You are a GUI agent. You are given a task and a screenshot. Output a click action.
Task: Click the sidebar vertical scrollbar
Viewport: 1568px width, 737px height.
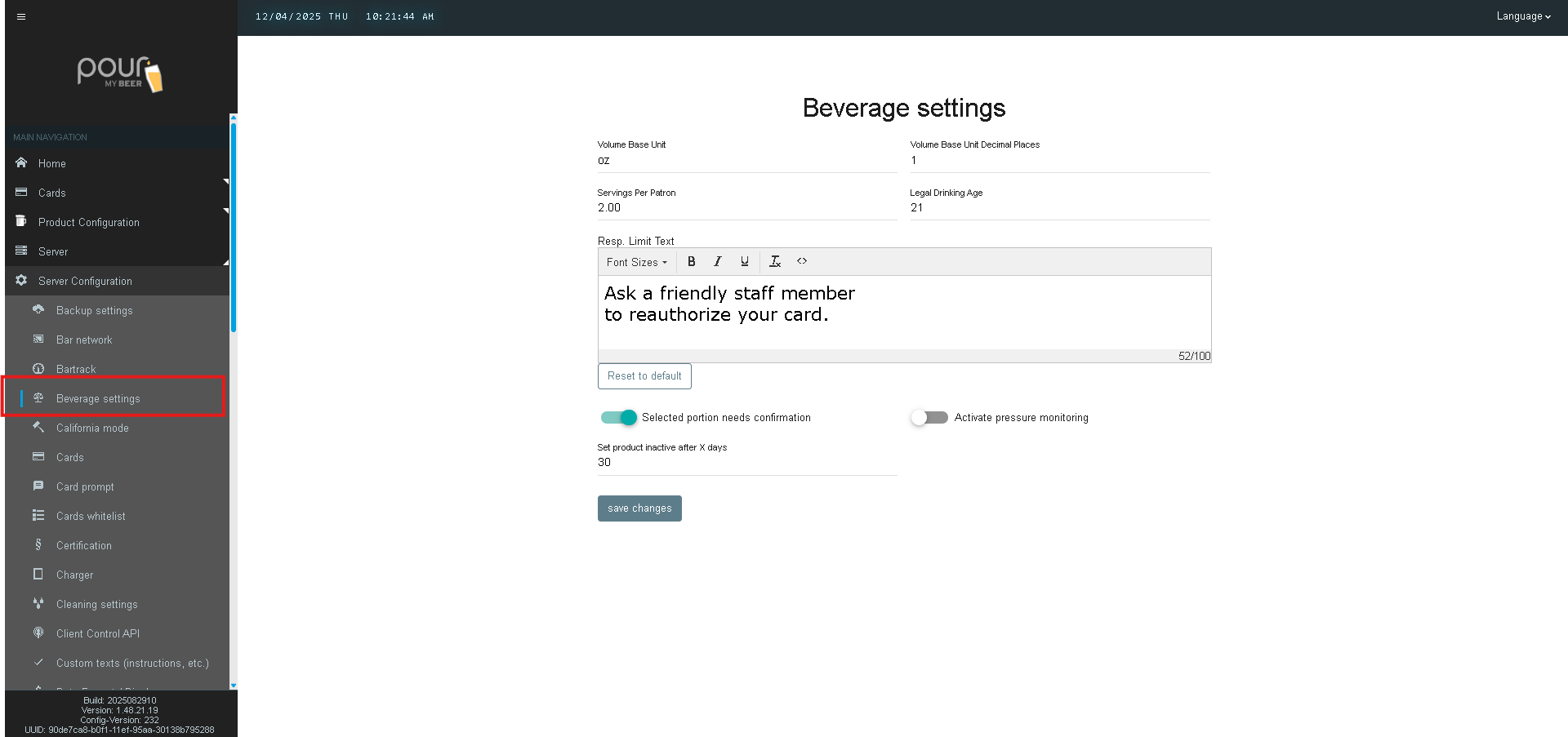click(x=234, y=229)
